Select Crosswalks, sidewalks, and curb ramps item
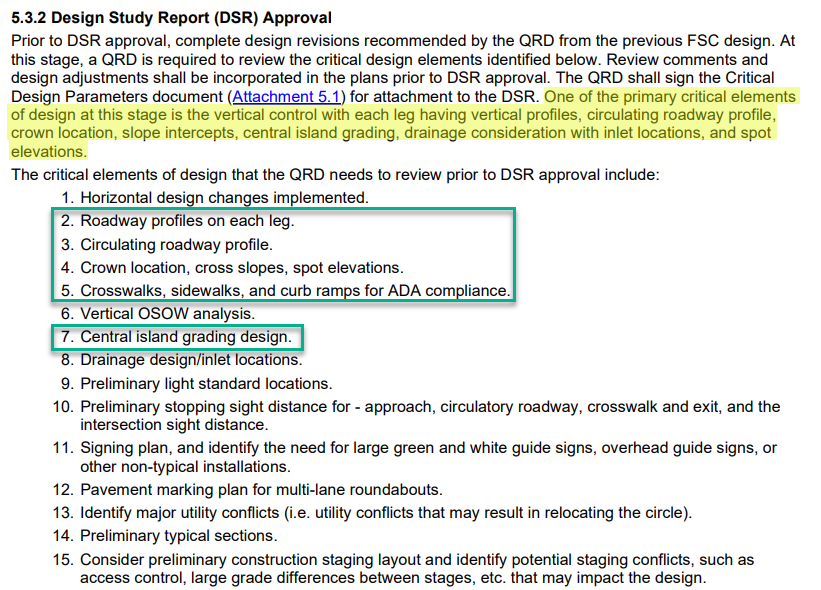This screenshot has height=590, width=821. tap(295, 291)
